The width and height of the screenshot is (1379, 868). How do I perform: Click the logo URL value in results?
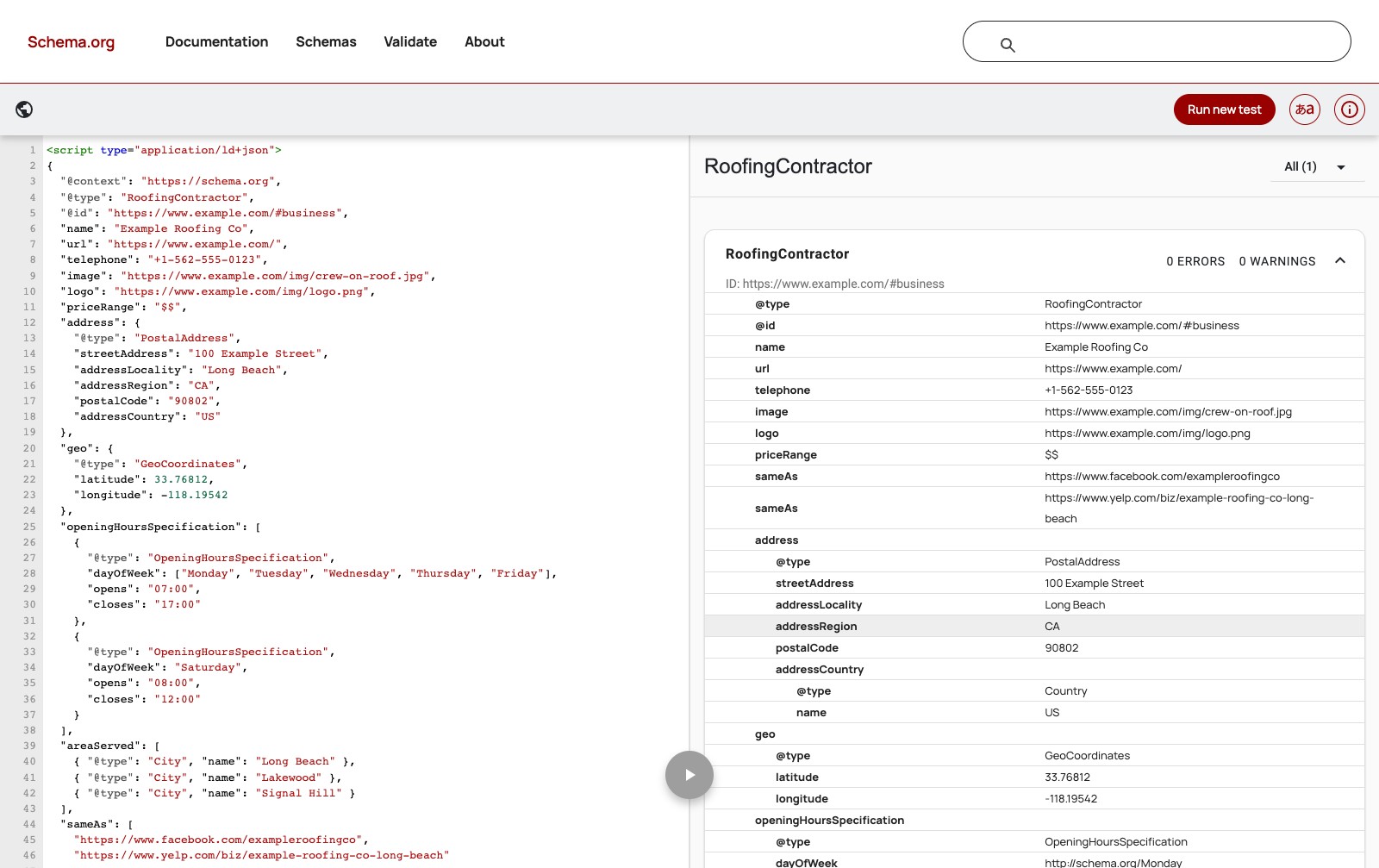click(1147, 434)
